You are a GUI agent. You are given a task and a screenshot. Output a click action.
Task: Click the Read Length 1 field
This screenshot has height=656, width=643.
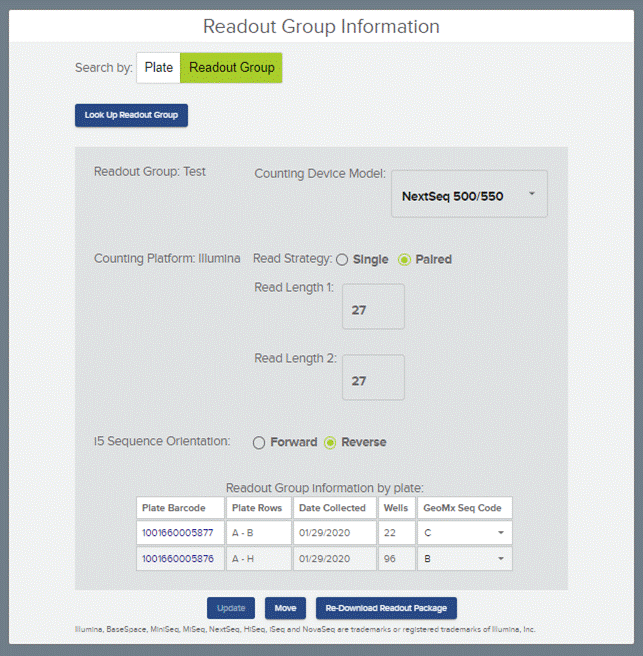373,307
